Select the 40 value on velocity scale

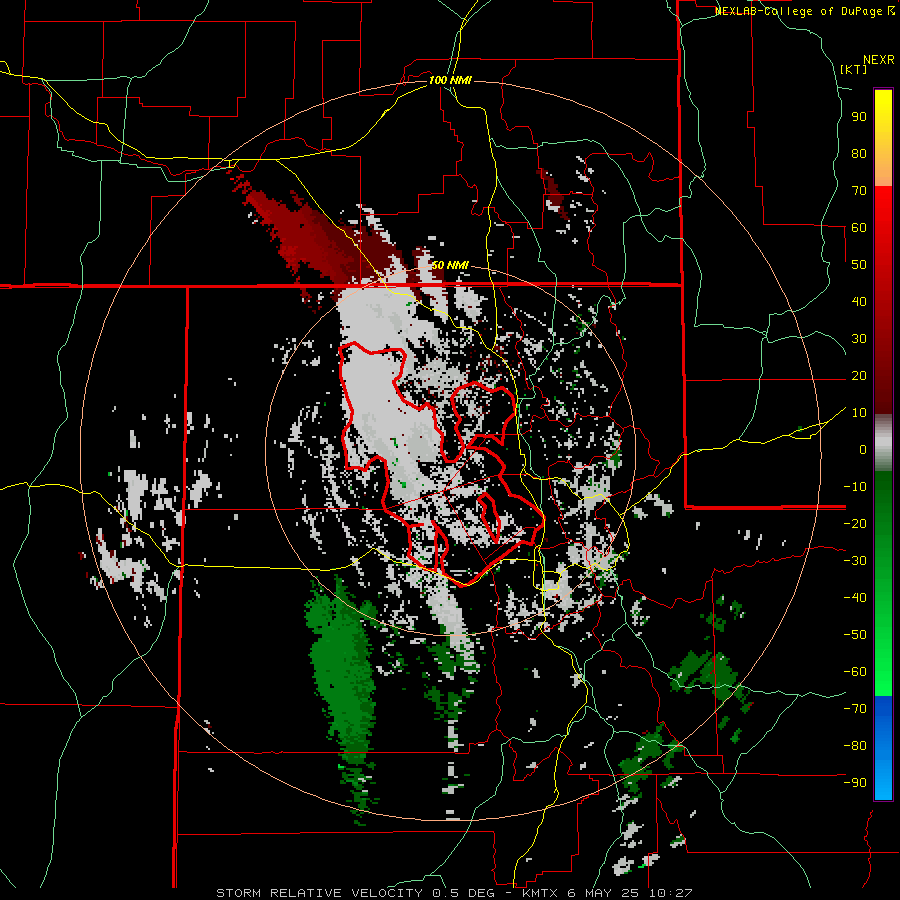pyautogui.click(x=859, y=301)
